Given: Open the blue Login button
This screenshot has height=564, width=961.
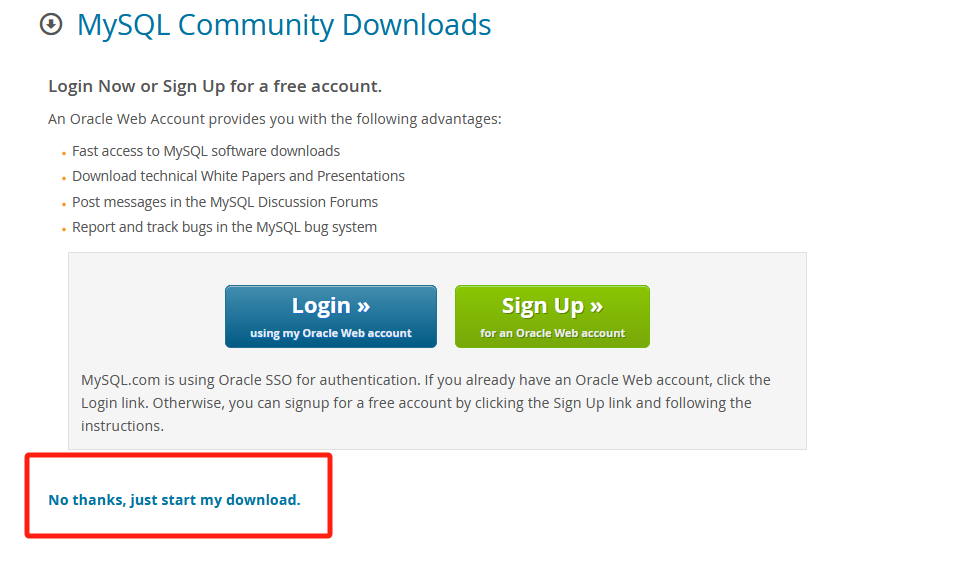Looking at the screenshot, I should pyautogui.click(x=331, y=316).
